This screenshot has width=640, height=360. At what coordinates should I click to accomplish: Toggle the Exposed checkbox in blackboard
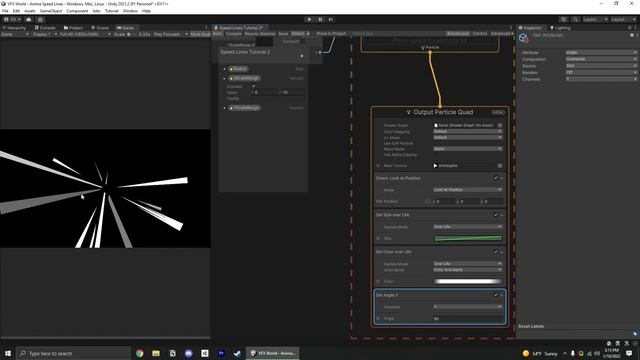(253, 86)
